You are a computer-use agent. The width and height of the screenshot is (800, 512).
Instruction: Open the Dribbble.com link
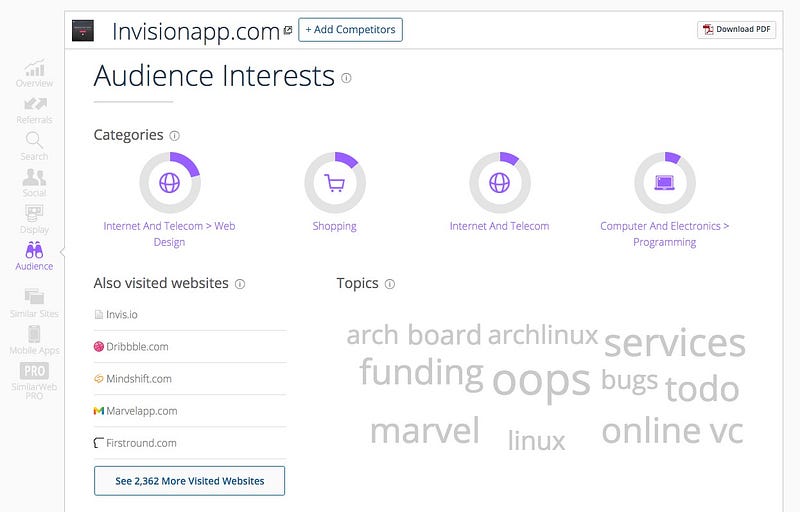pyautogui.click(x=137, y=347)
